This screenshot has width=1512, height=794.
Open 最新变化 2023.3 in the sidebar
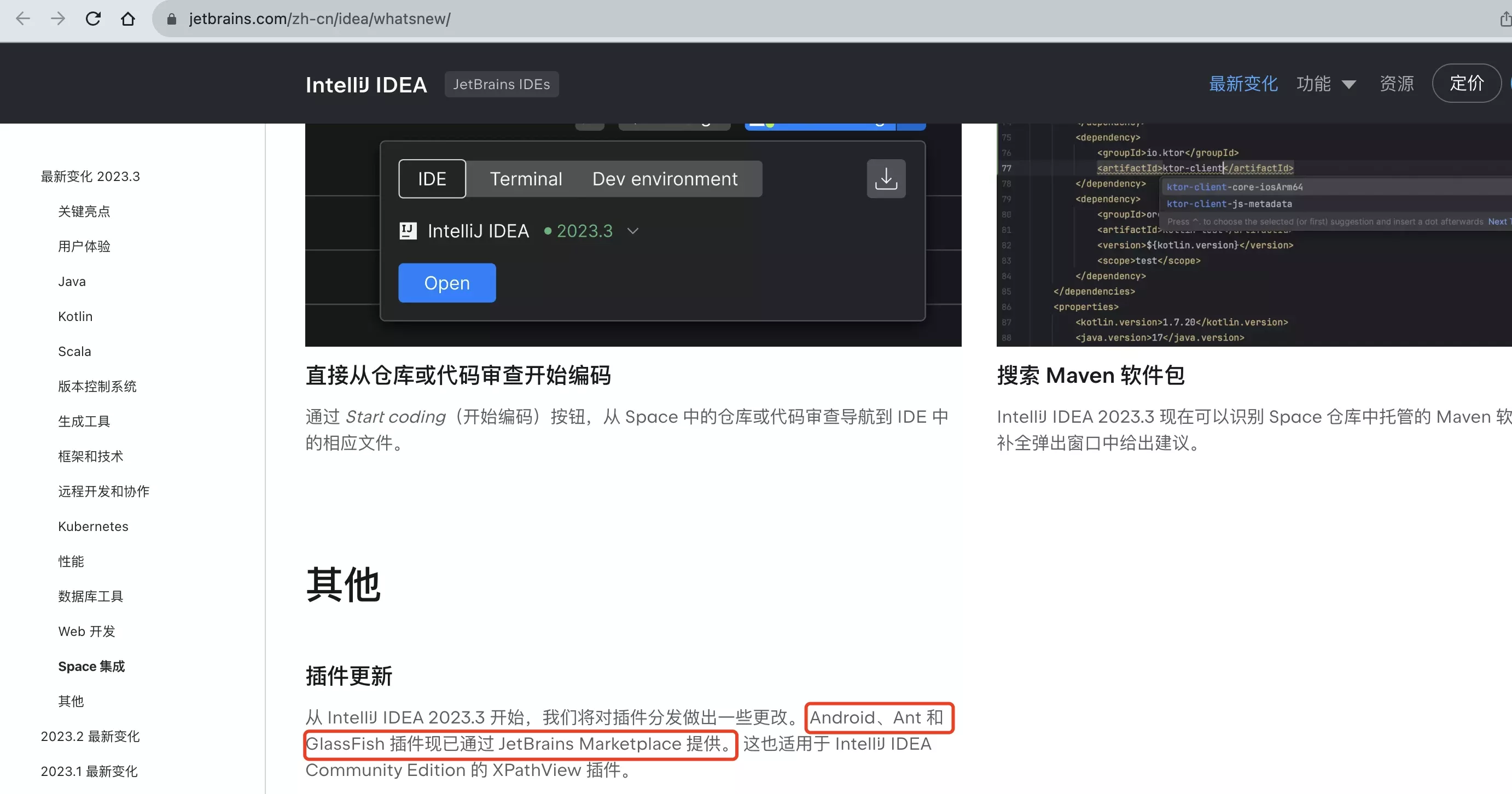[x=90, y=177]
